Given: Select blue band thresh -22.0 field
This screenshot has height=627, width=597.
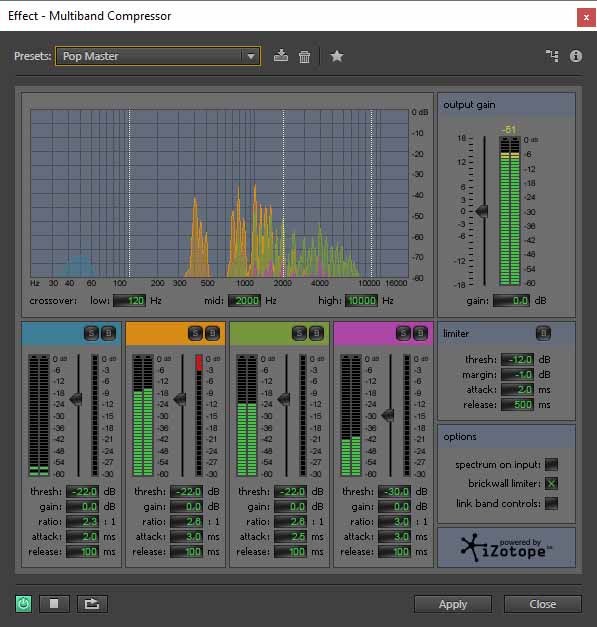Looking at the screenshot, I should point(82,491).
